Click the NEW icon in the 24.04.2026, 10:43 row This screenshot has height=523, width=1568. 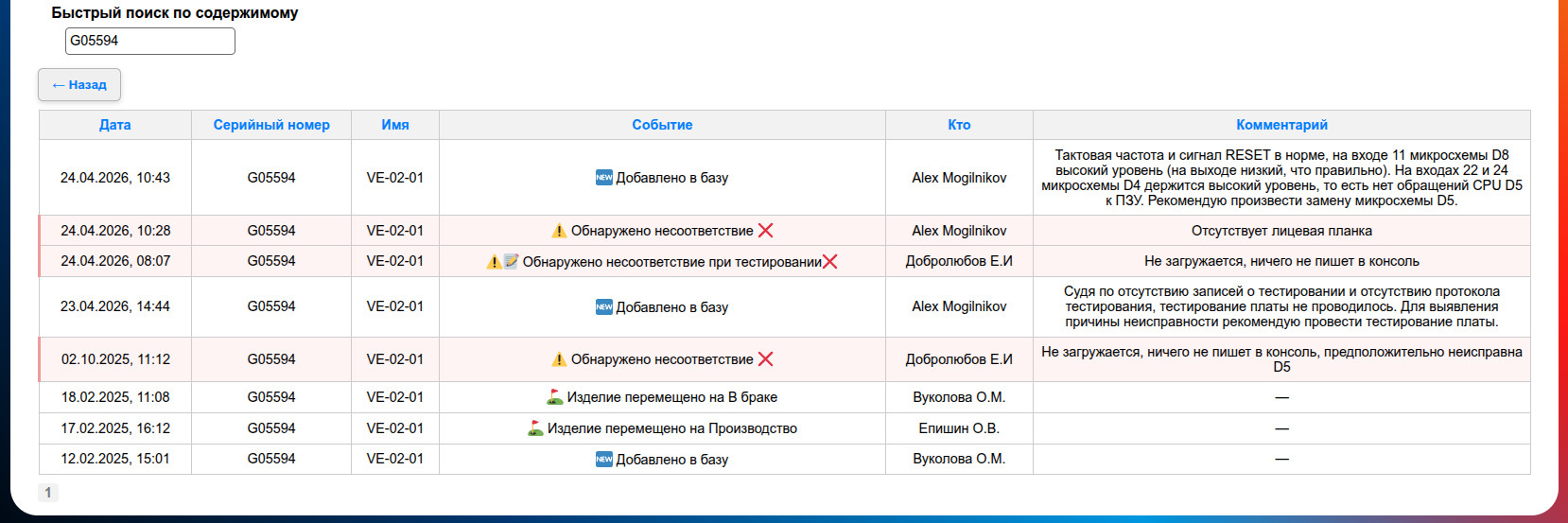603,178
